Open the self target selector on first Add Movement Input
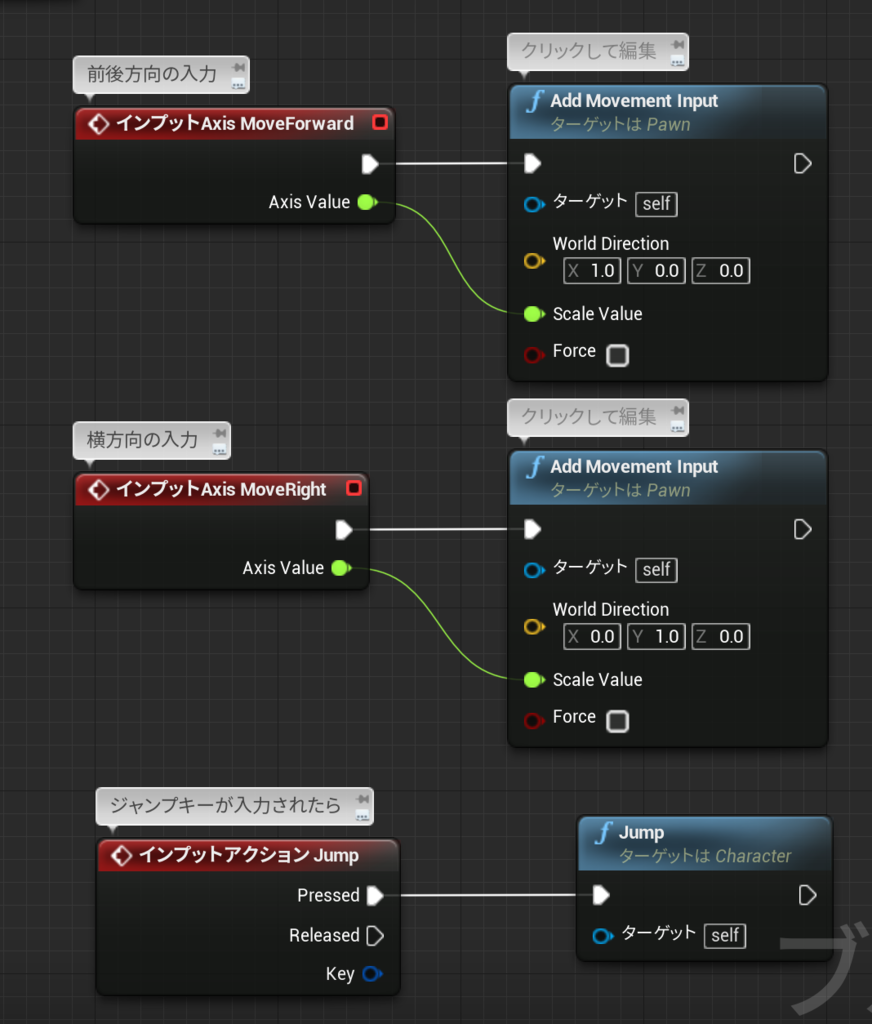The image size is (872, 1024). pyautogui.click(x=656, y=204)
